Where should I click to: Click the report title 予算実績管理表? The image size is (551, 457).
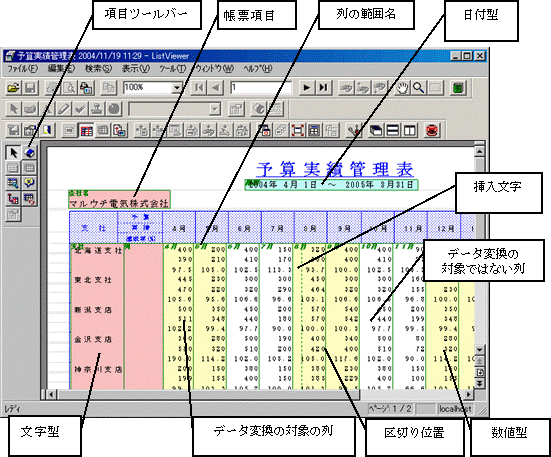pyautogui.click(x=335, y=169)
